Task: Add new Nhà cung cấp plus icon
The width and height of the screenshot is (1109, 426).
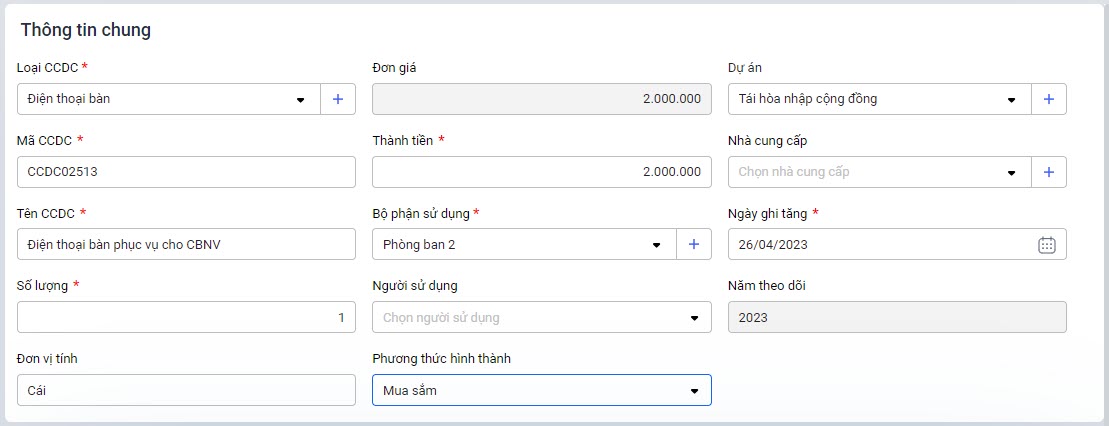Action: pyautogui.click(x=1048, y=172)
